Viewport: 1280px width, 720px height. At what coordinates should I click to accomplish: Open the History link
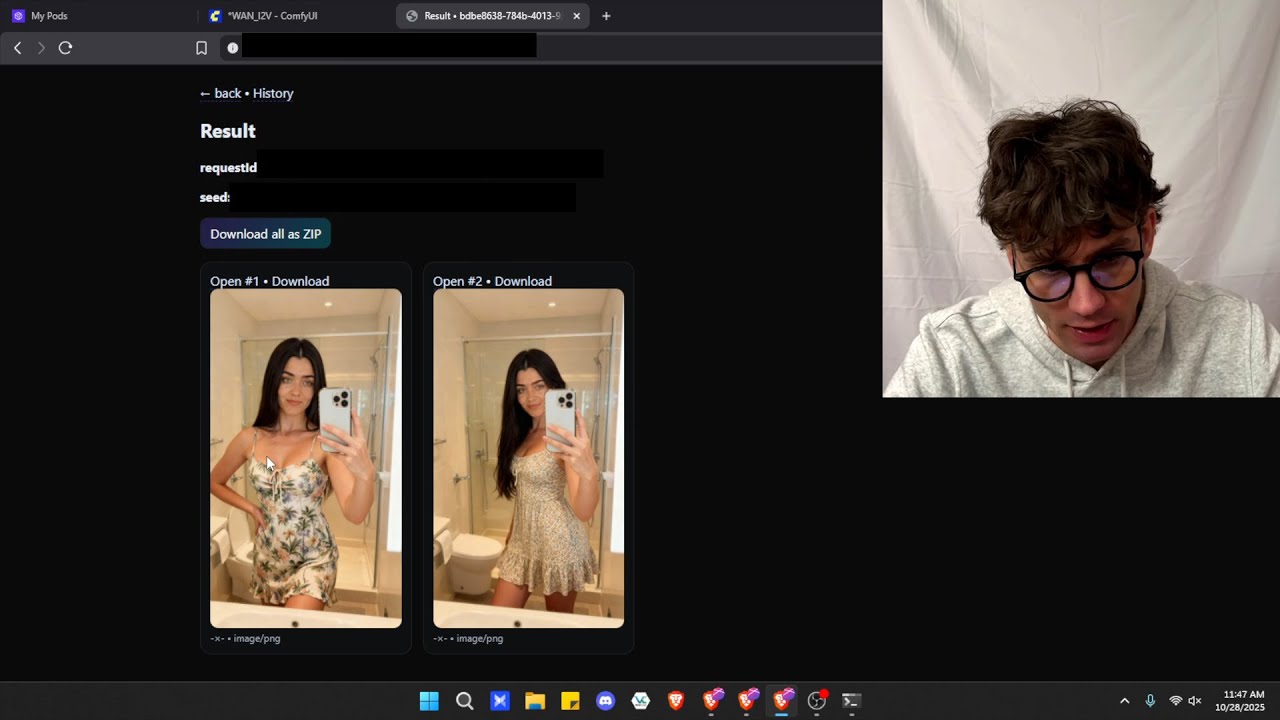point(273,93)
